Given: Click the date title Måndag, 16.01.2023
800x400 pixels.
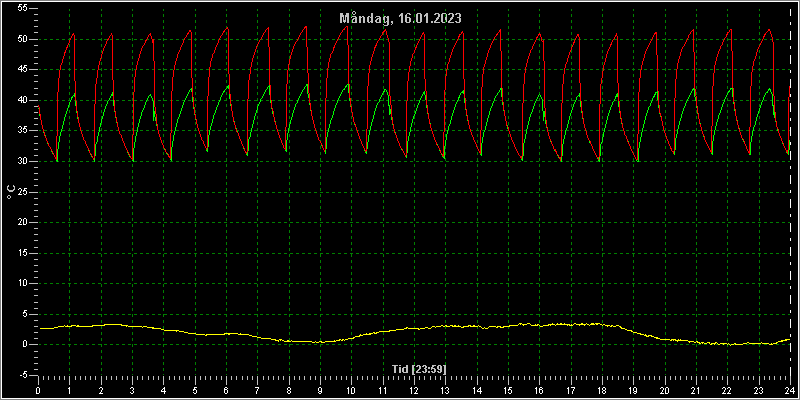Looking at the screenshot, I should (x=401, y=18).
